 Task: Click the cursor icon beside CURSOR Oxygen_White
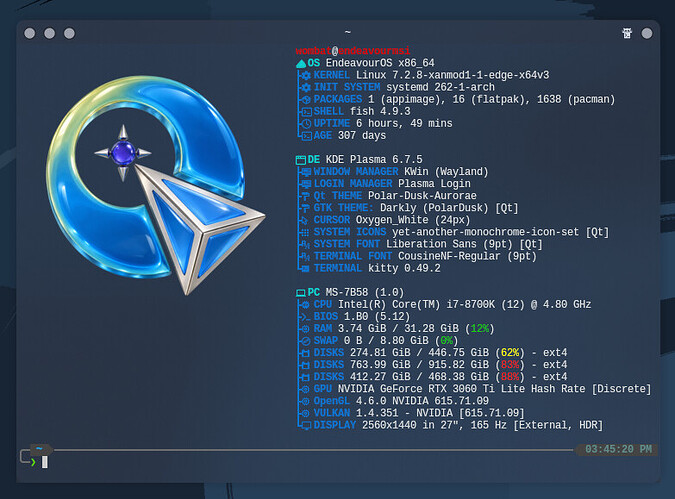305,220
